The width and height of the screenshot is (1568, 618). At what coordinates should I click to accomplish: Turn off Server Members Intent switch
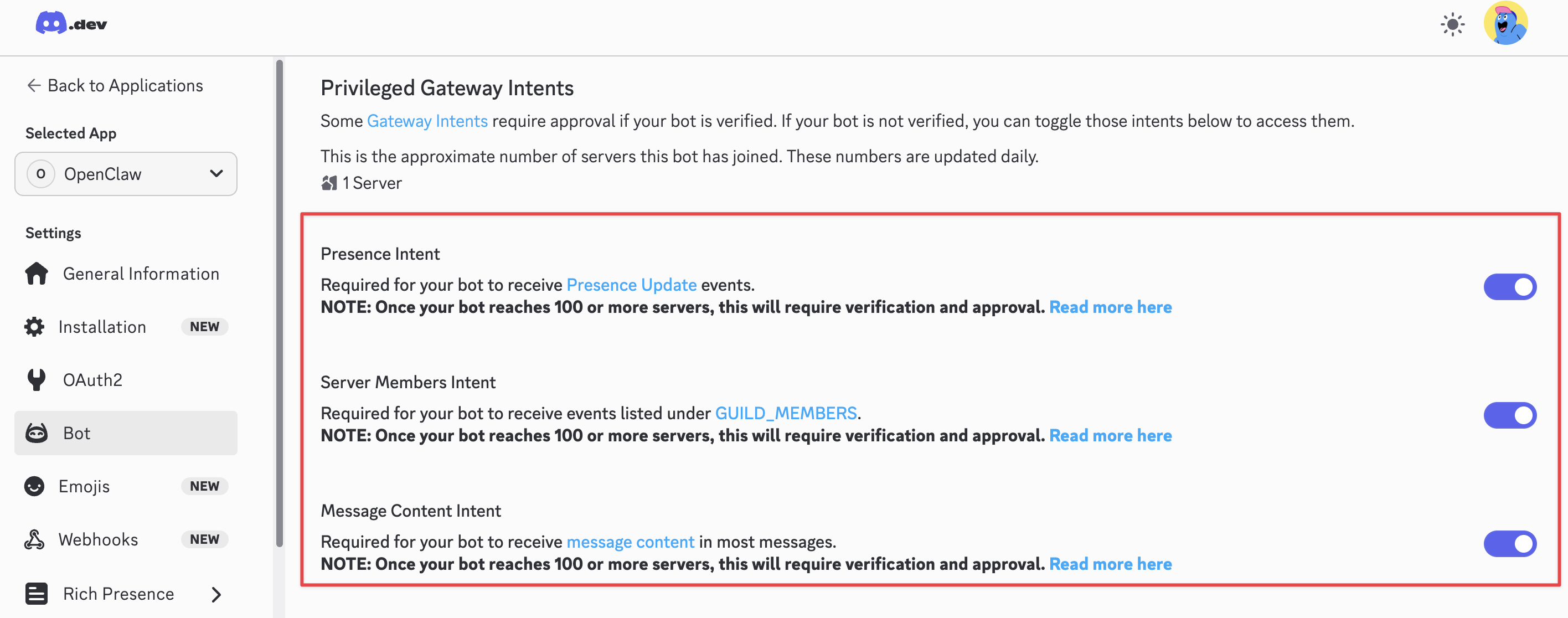pos(1509,415)
